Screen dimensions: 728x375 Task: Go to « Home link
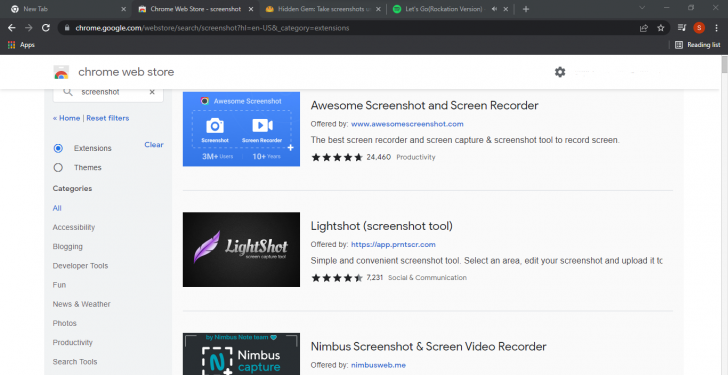66,118
